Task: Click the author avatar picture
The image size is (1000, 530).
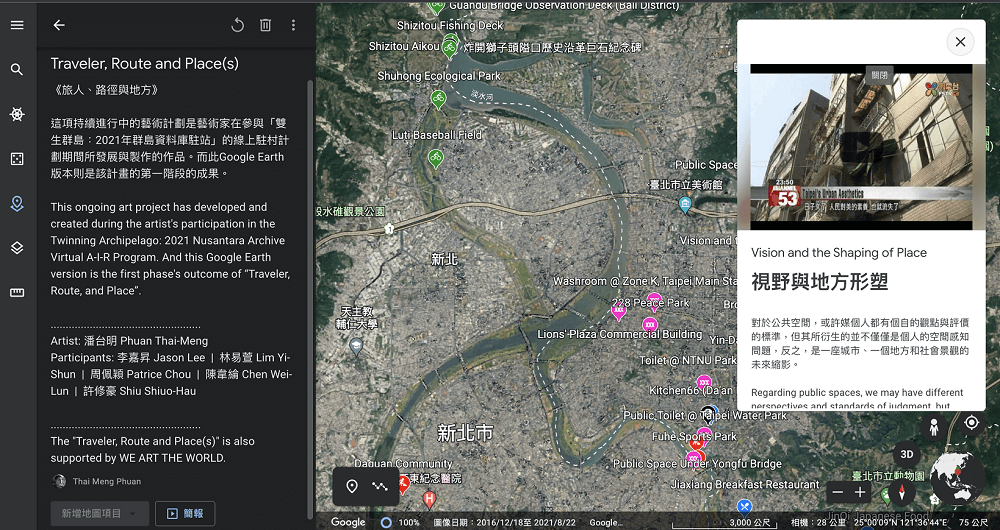Action: click(59, 481)
